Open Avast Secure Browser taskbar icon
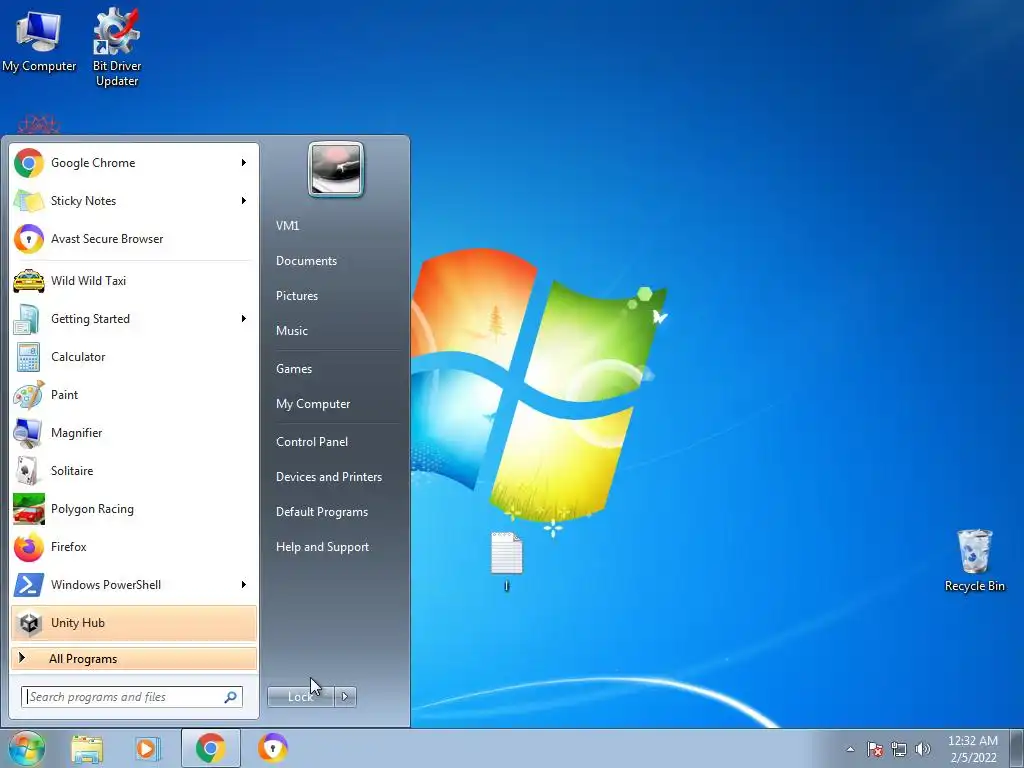 pyautogui.click(x=273, y=748)
